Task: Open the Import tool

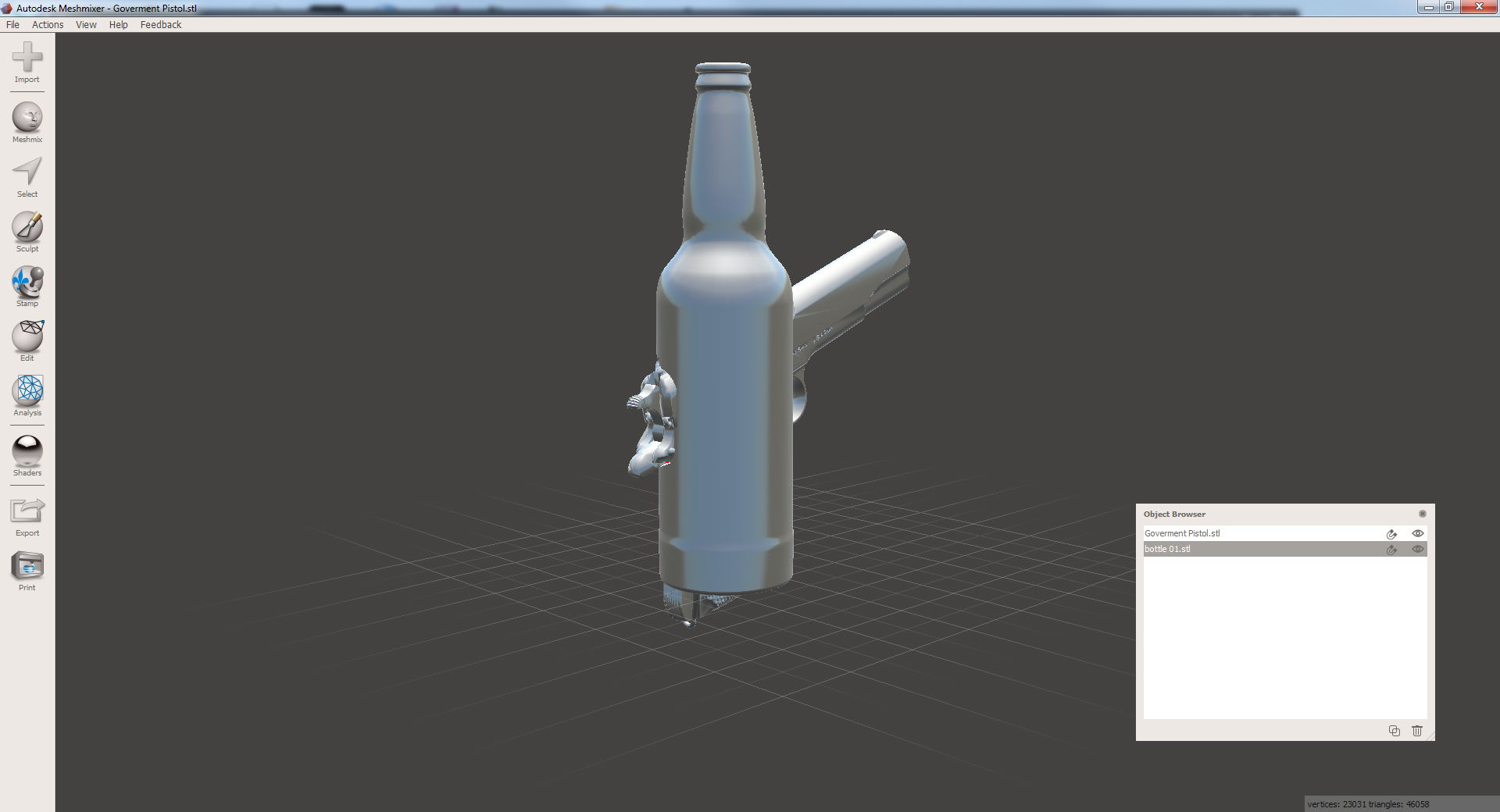Action: pyautogui.click(x=27, y=62)
